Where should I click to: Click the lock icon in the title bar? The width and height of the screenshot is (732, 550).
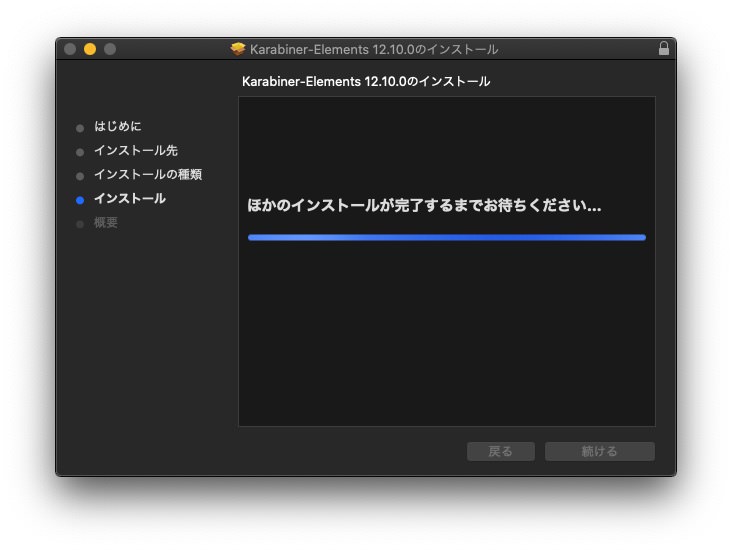coord(663,49)
